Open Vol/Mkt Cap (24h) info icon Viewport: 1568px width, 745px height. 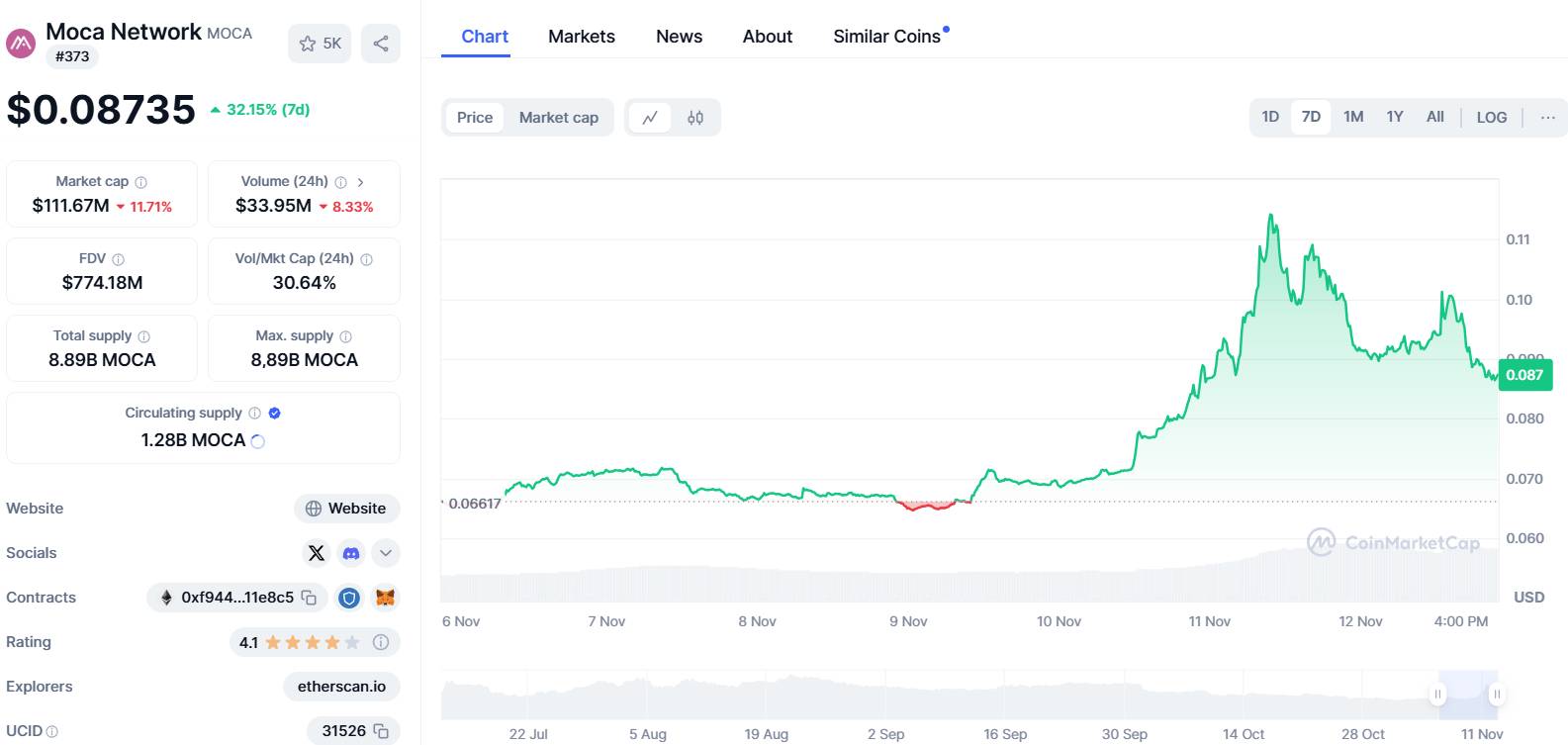(367, 259)
